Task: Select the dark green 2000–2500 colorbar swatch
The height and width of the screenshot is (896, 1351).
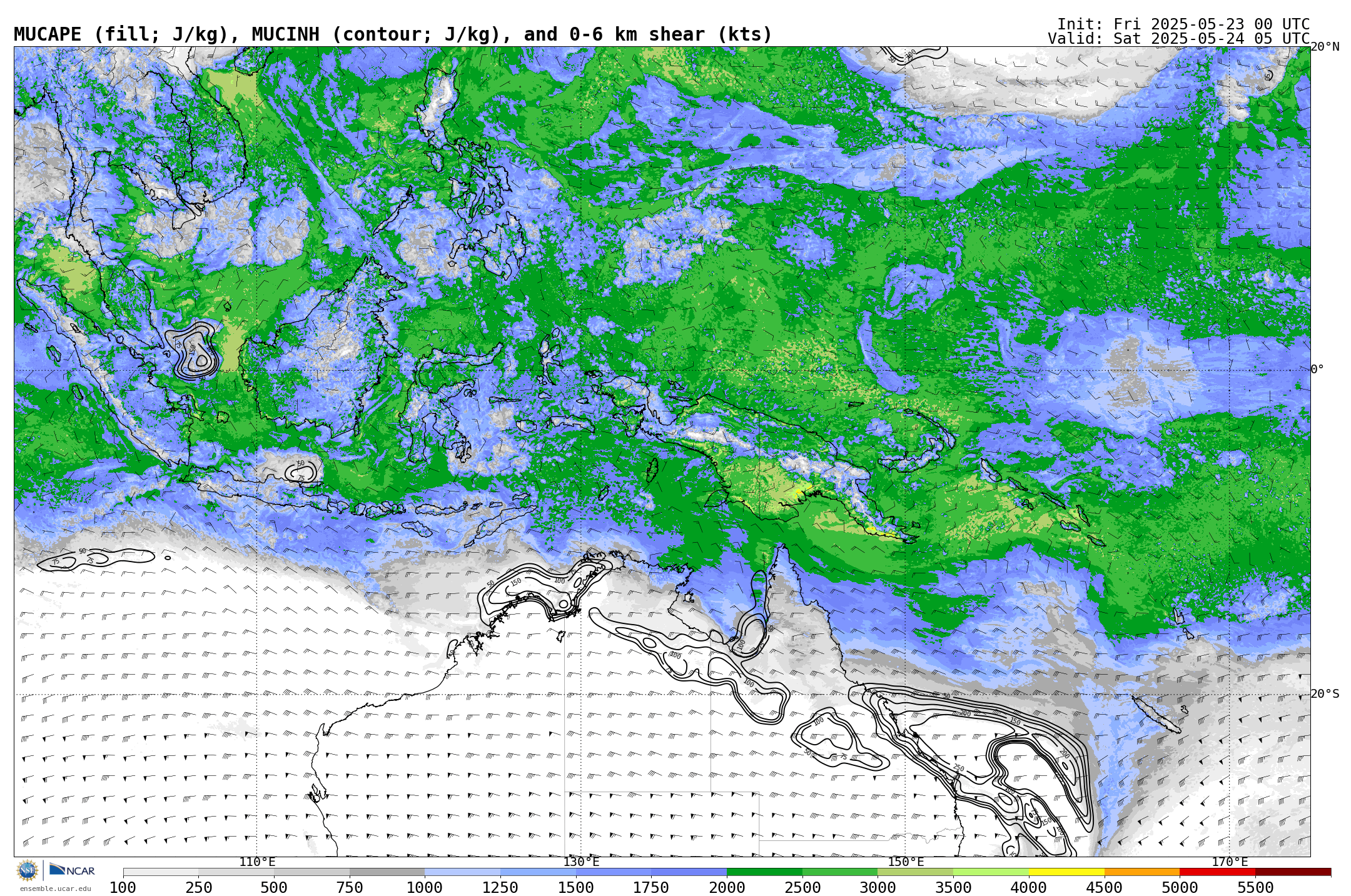Action: click(x=764, y=872)
